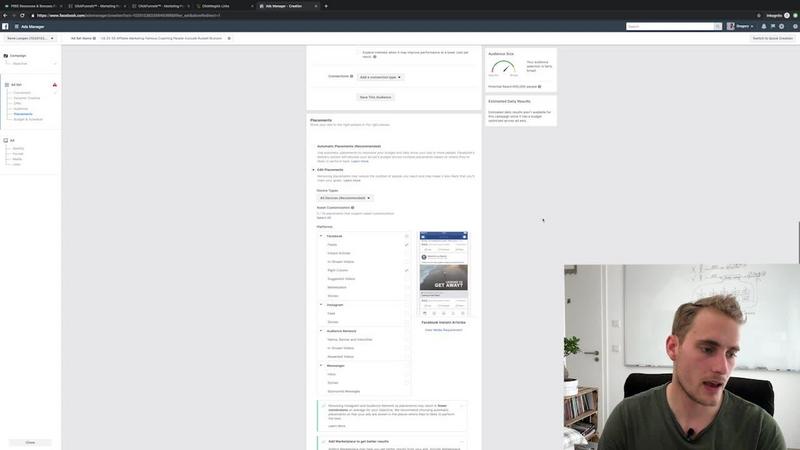The width and height of the screenshot is (800, 450).
Task: Click the Incognito icon in browser toolbar
Action: [x=787, y=15]
